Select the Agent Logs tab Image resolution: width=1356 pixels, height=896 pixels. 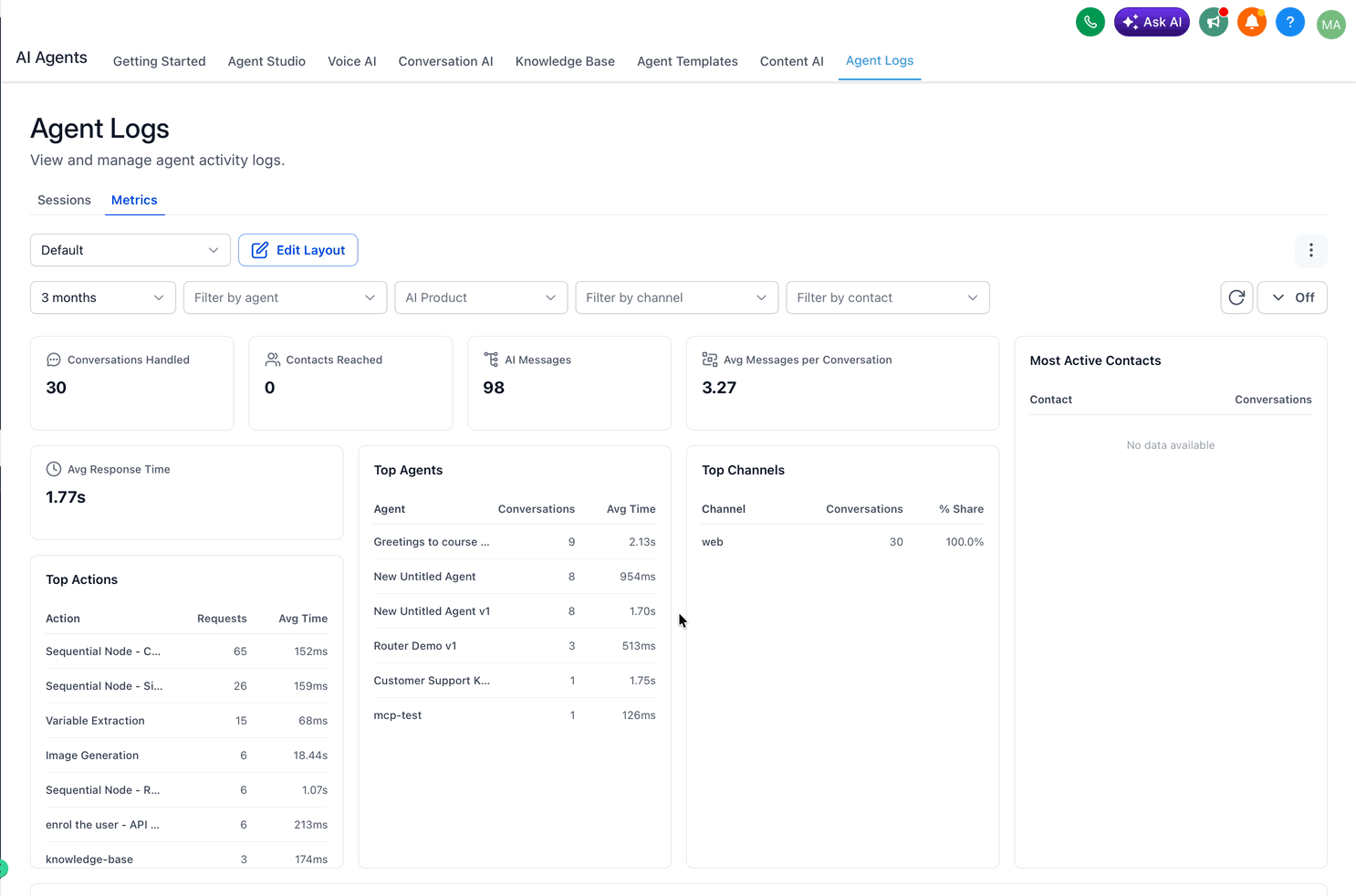coord(880,60)
